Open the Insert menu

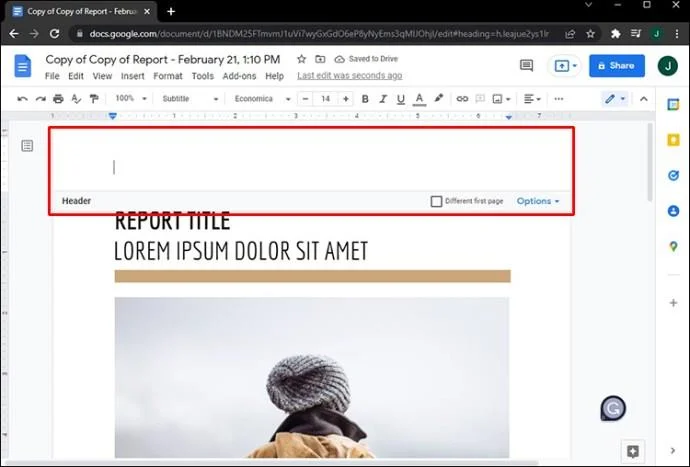[x=132, y=76]
